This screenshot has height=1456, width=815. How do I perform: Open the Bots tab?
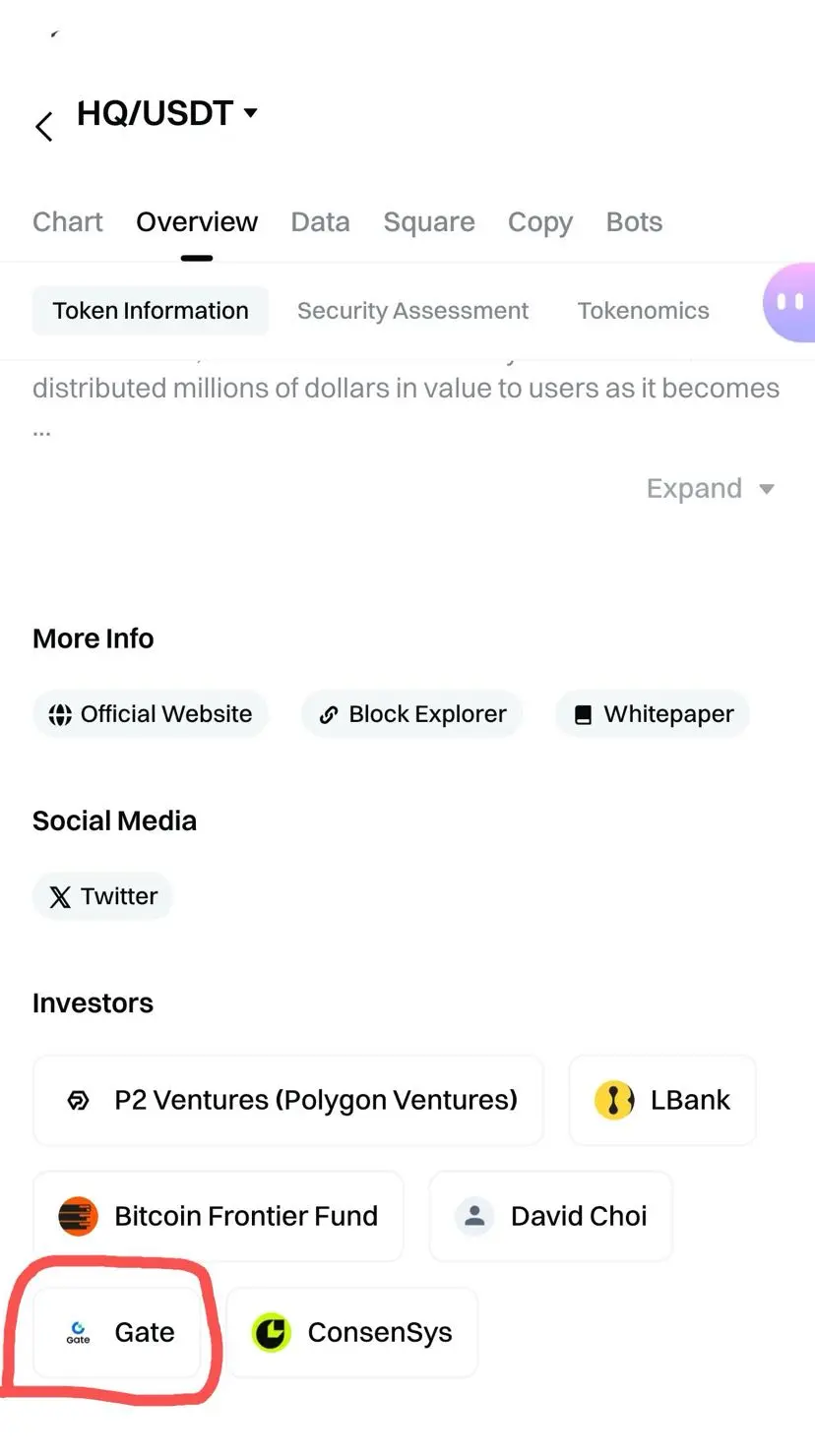(634, 222)
